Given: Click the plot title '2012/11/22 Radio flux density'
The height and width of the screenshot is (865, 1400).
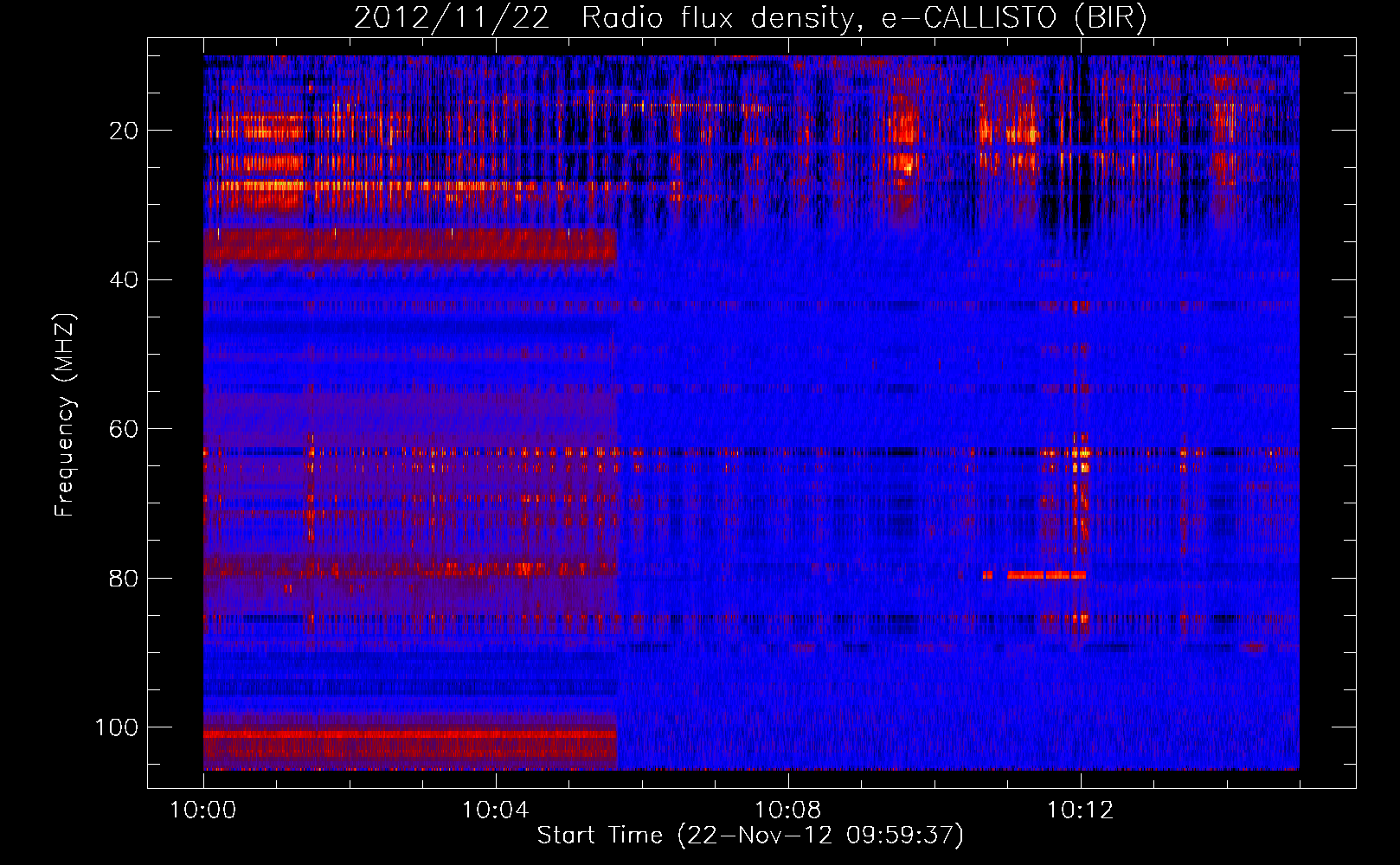Looking at the screenshot, I should pos(750,17).
